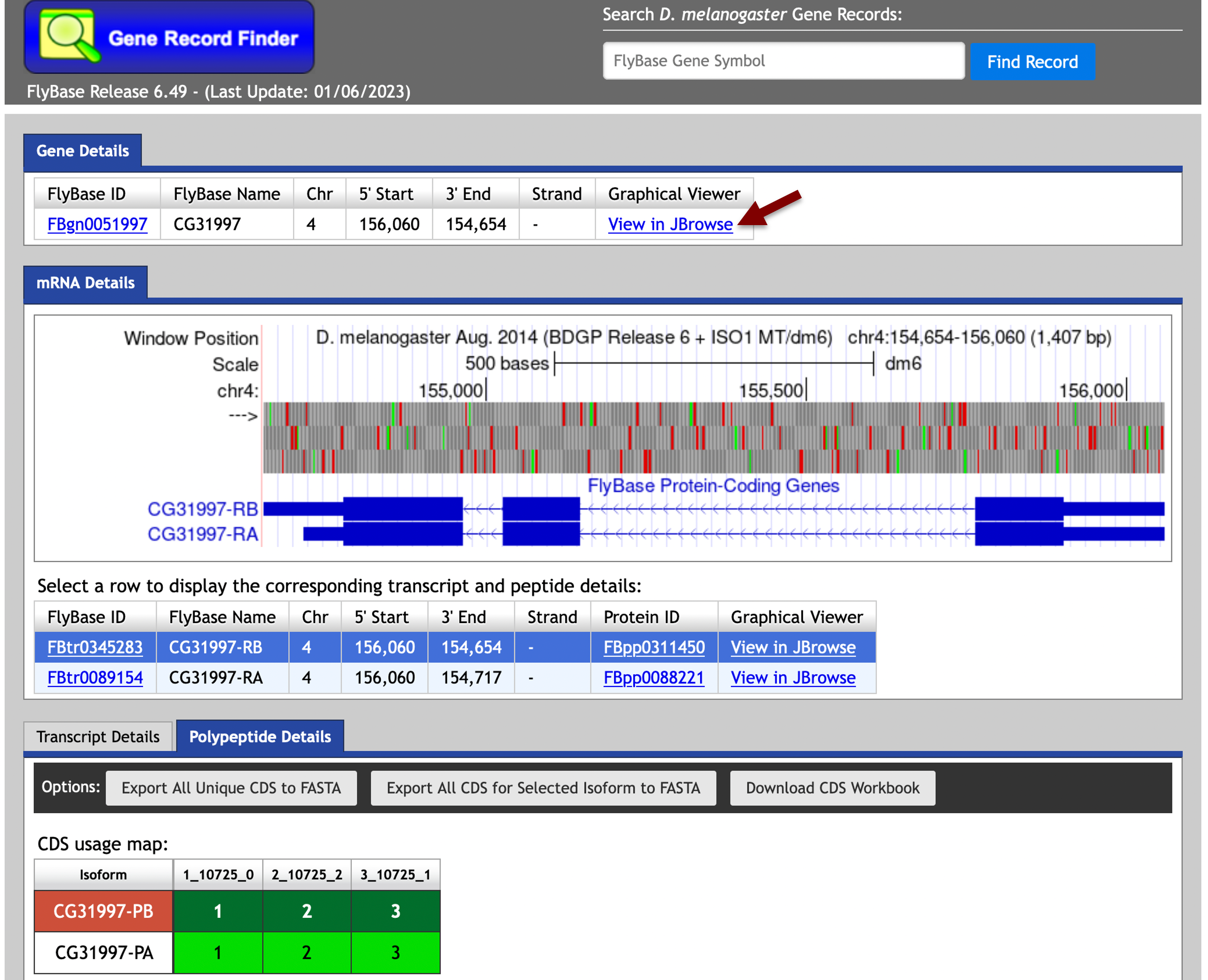Click the 154,717 end value in RA row
The image size is (1208, 980).
pyautogui.click(x=471, y=678)
